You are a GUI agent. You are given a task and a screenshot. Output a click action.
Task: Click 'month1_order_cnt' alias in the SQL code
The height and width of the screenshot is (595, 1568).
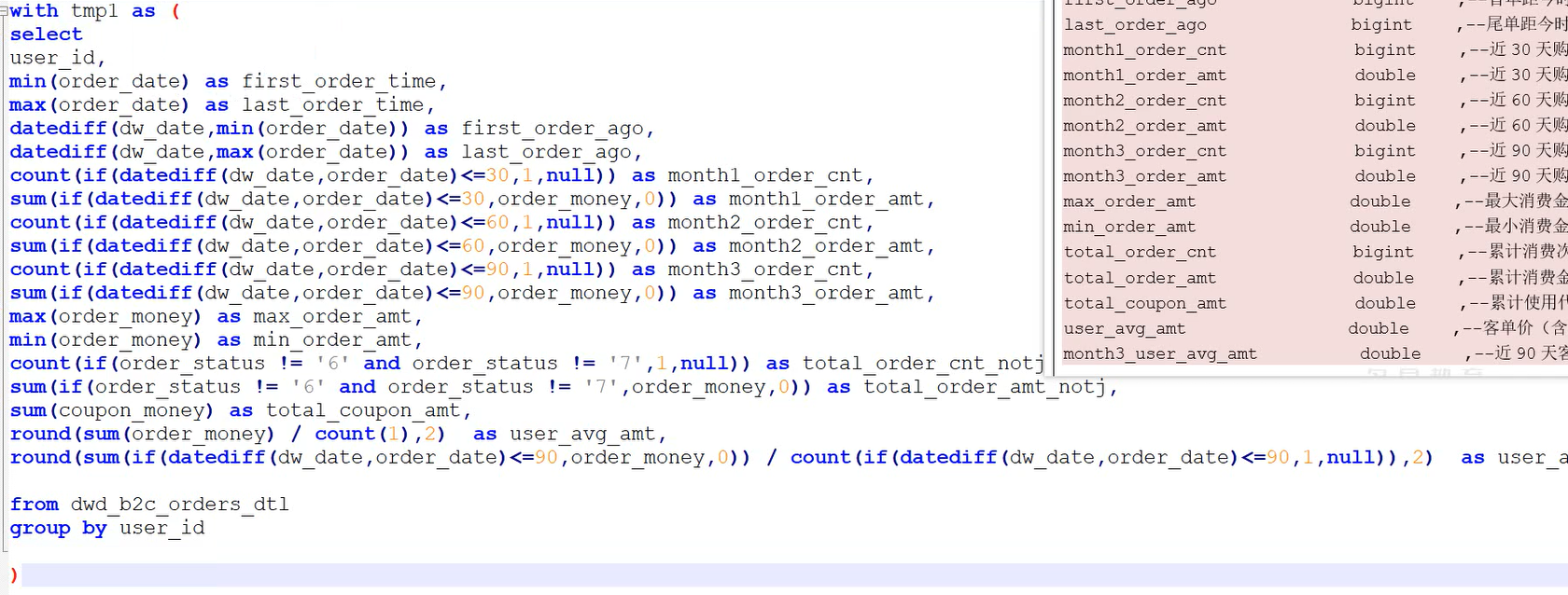765,175
